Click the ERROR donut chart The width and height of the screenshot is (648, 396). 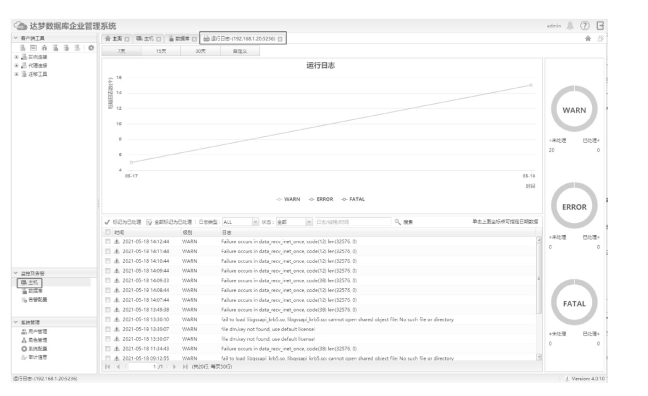click(x=574, y=206)
